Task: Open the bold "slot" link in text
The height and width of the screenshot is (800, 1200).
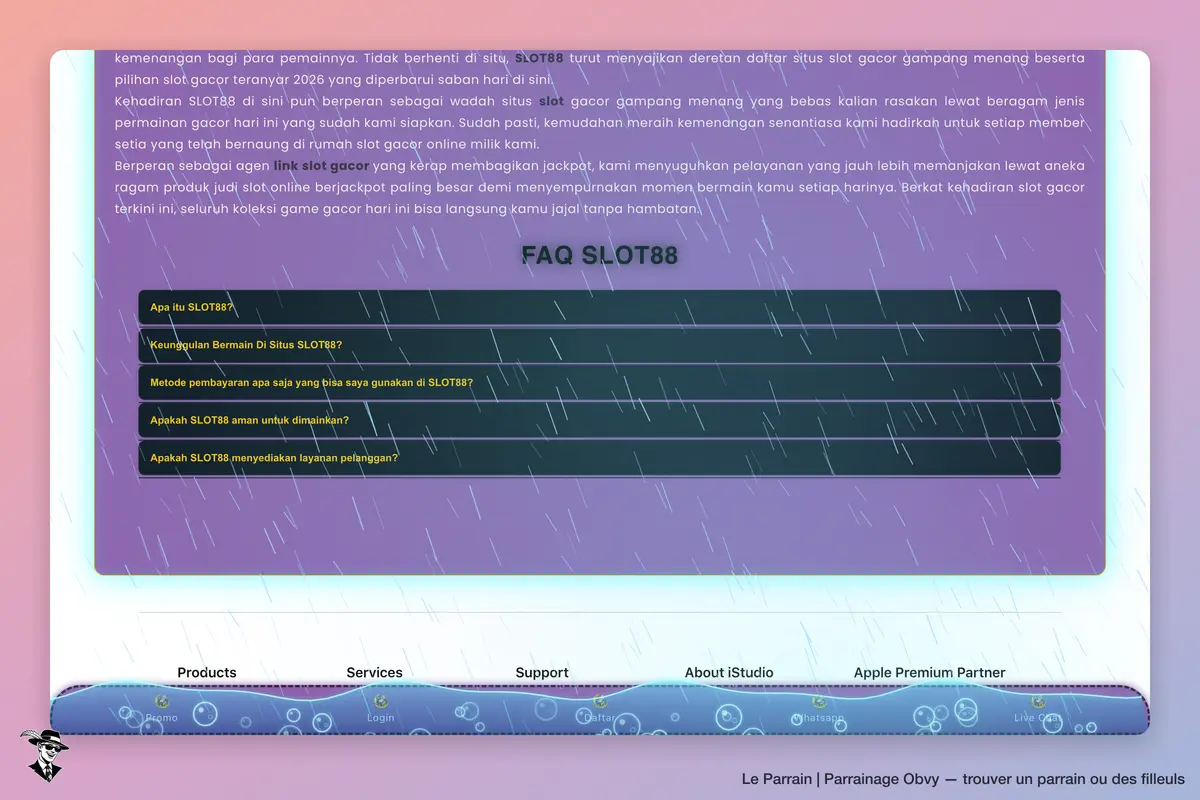Action: (551, 101)
